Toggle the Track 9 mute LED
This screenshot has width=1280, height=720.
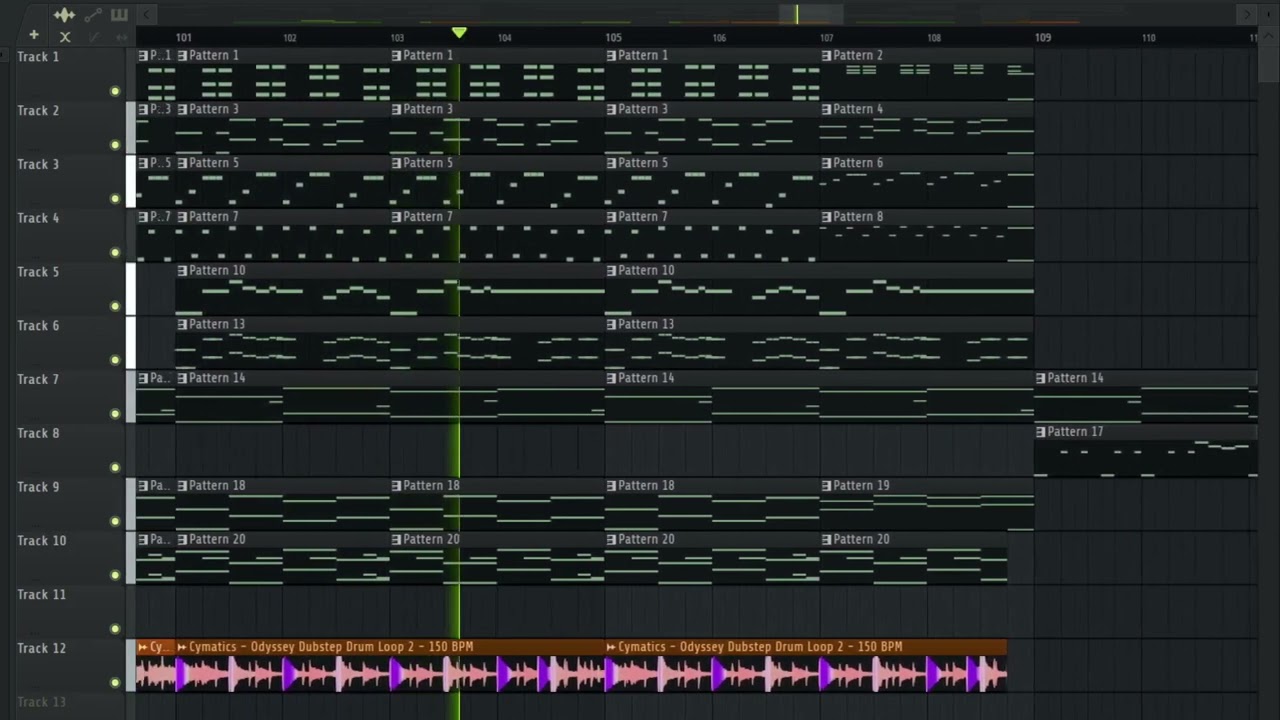click(x=115, y=521)
